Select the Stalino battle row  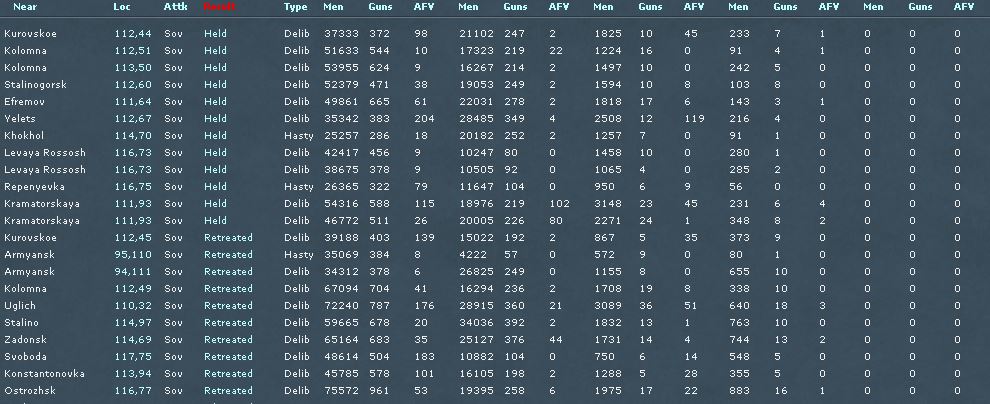coord(495,323)
